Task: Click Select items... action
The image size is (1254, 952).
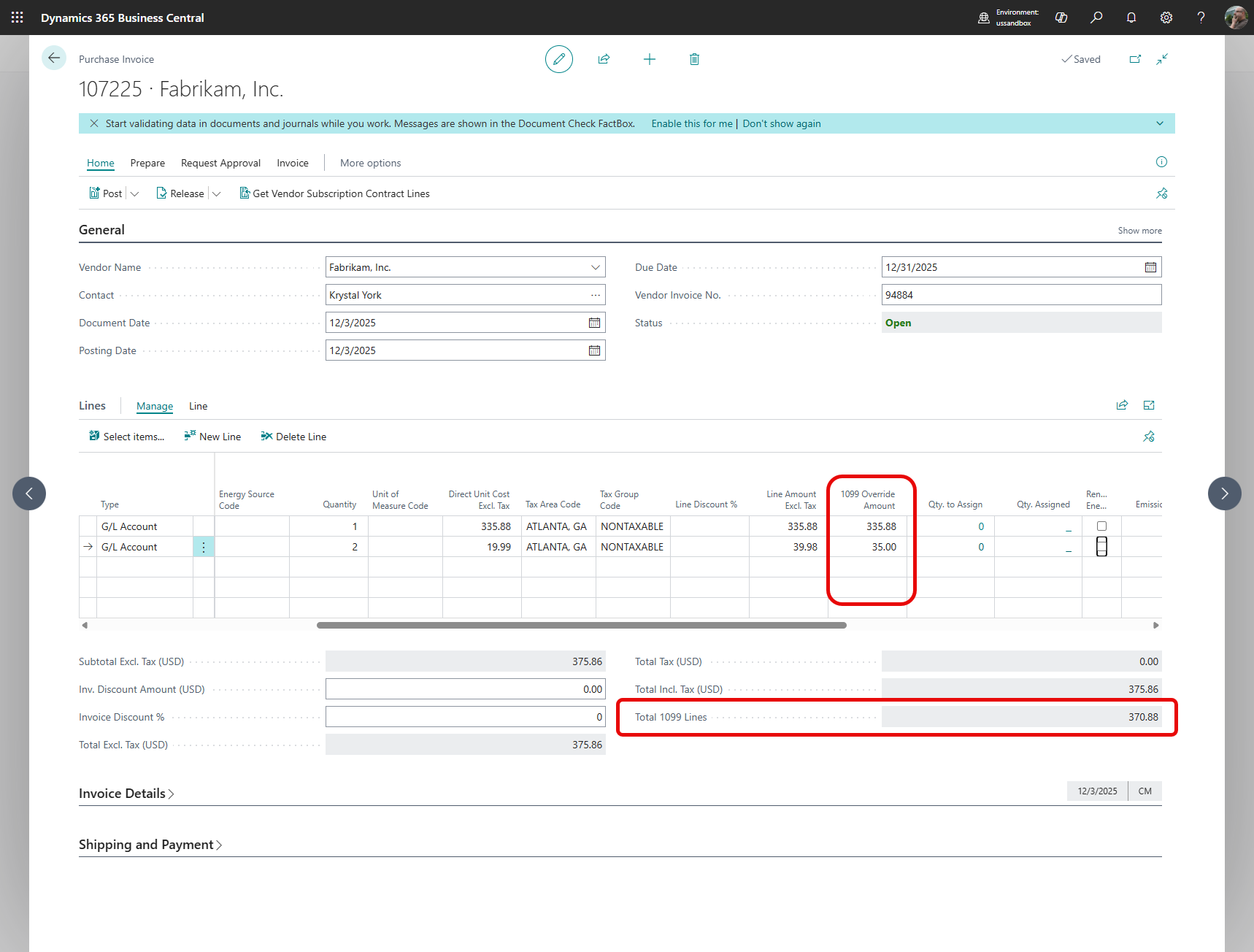Action: click(x=126, y=437)
